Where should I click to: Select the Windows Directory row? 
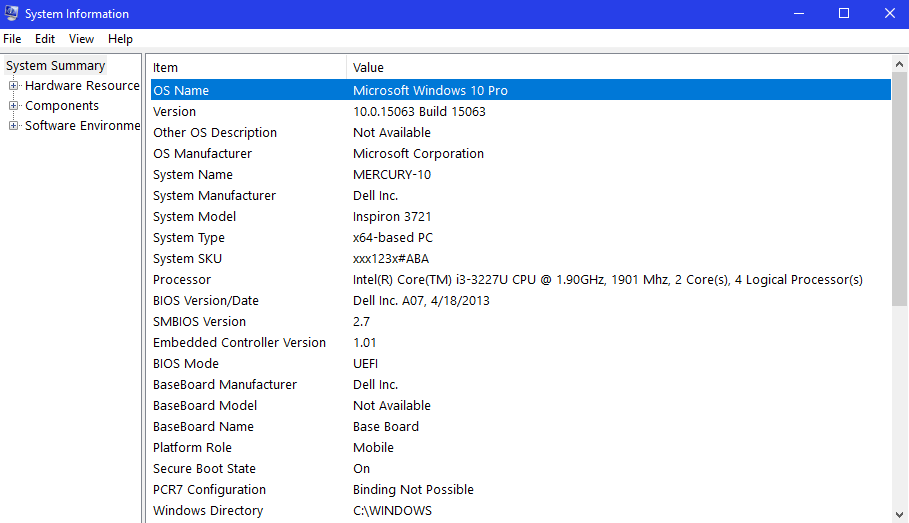click(x=521, y=511)
